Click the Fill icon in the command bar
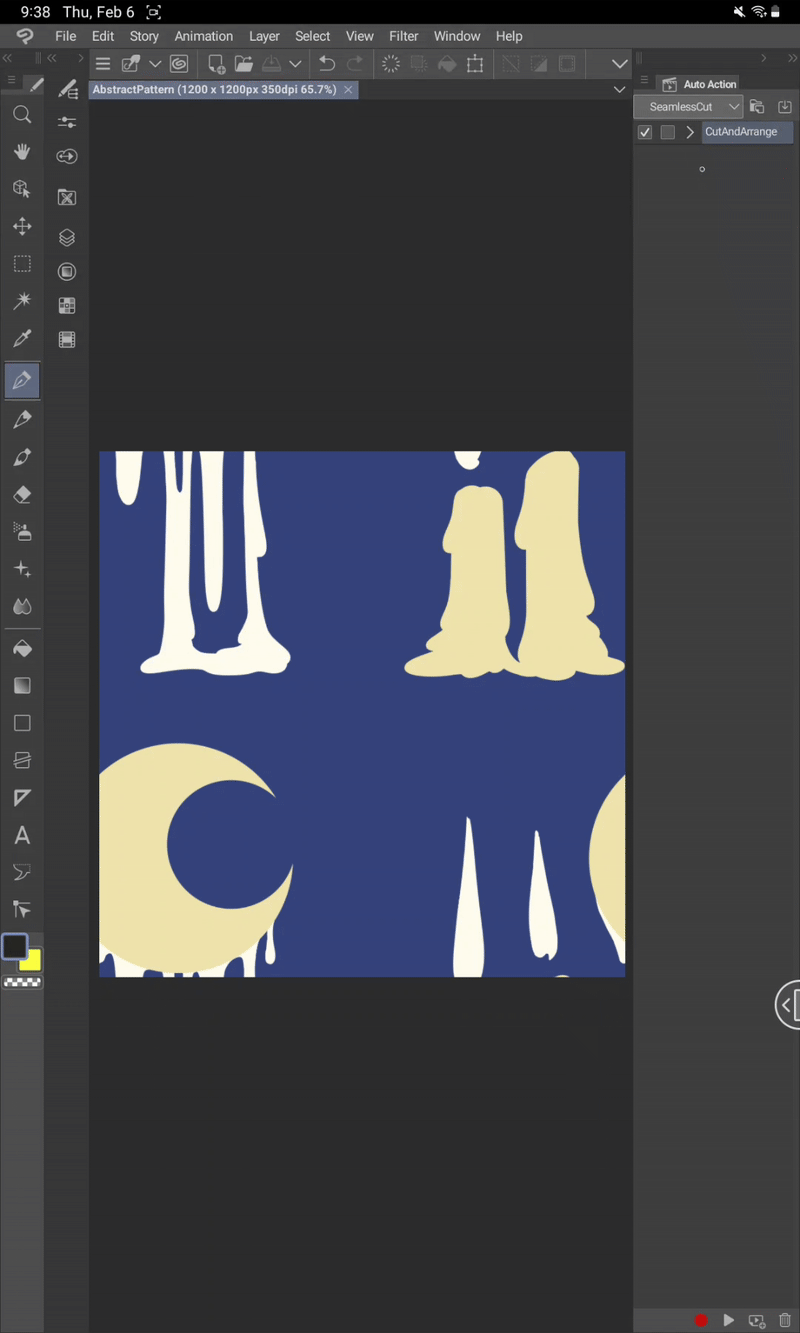Viewport: 800px width, 1333px height. [x=448, y=64]
